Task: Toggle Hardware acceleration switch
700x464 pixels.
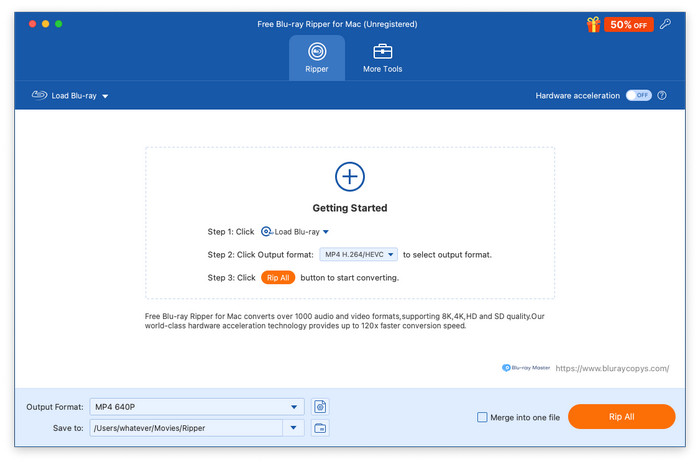Action: [x=638, y=95]
